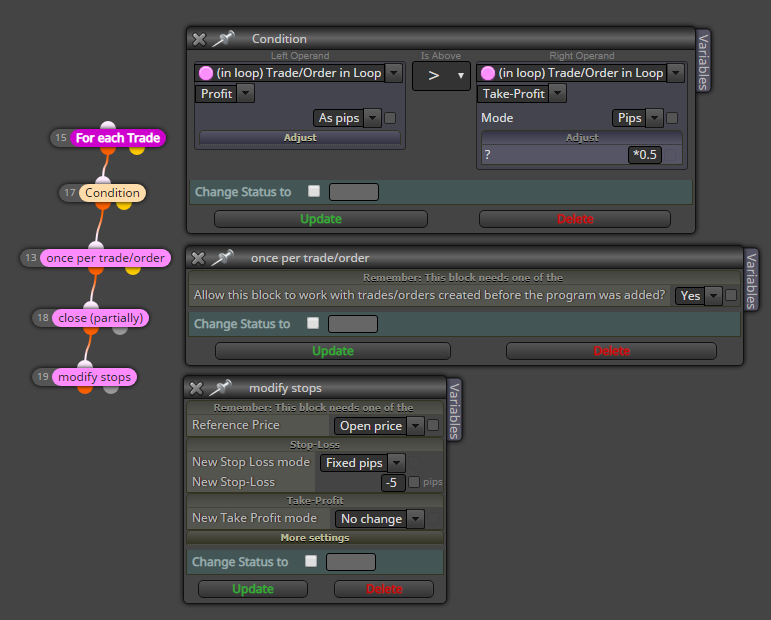Expand More settings in modify stops
Screen dimensions: 771x620
click(x=315, y=537)
